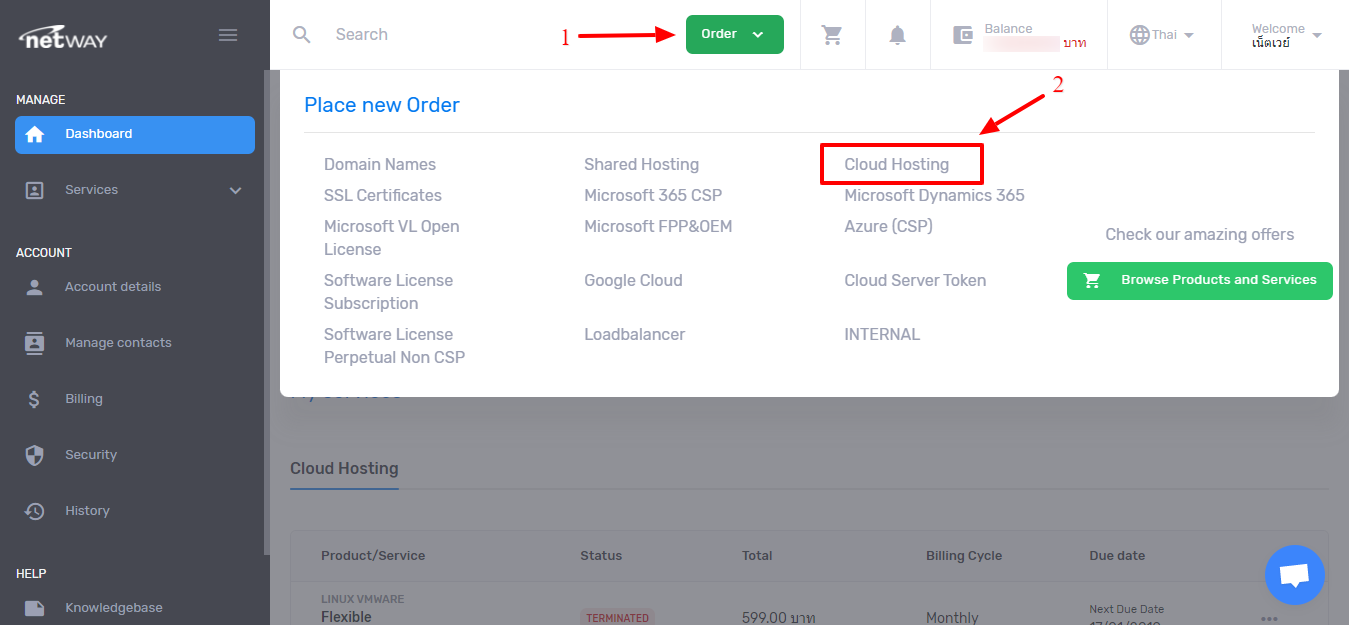Click the search magnifier icon
Viewport: 1349px width, 625px height.
302,35
